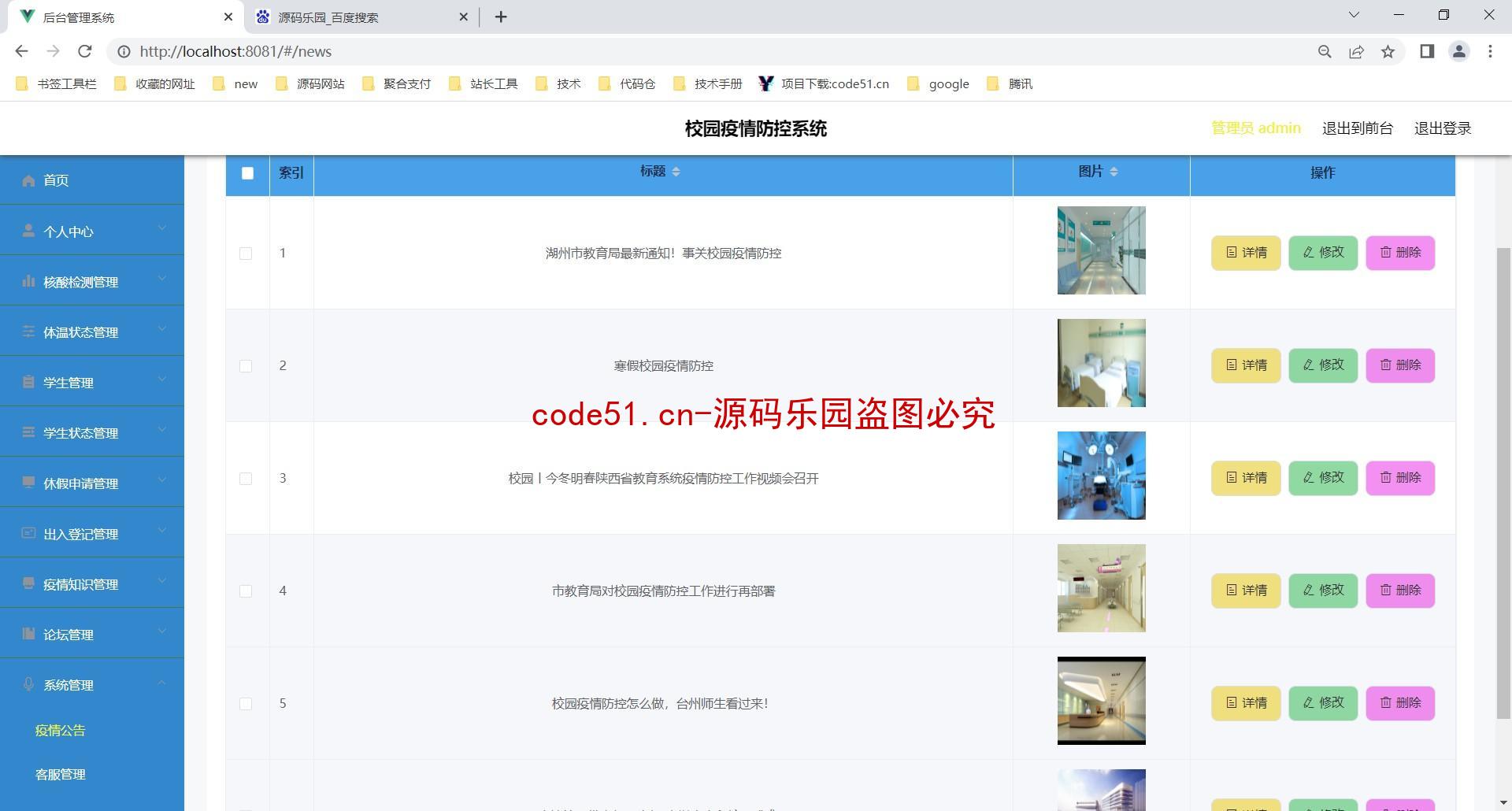The width and height of the screenshot is (1512, 811).
Task: Open the google bookmark folder
Action: (x=938, y=83)
